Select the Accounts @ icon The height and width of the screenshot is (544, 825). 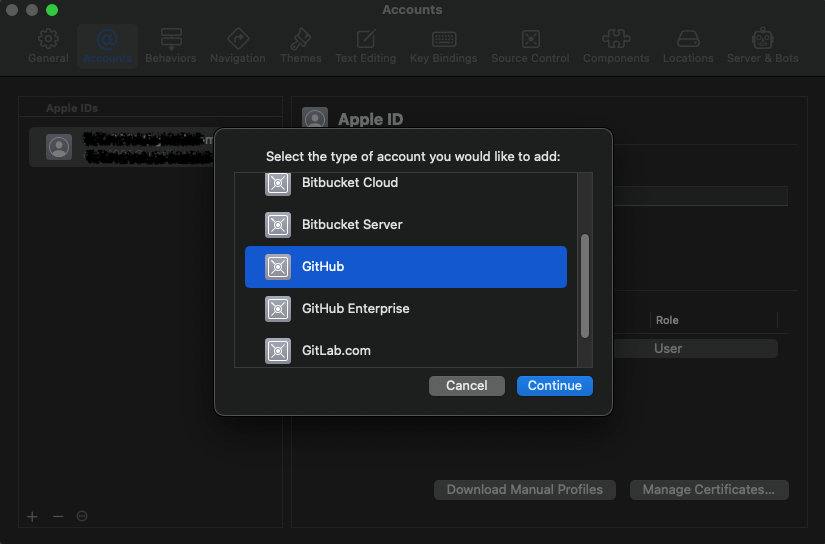pos(107,39)
